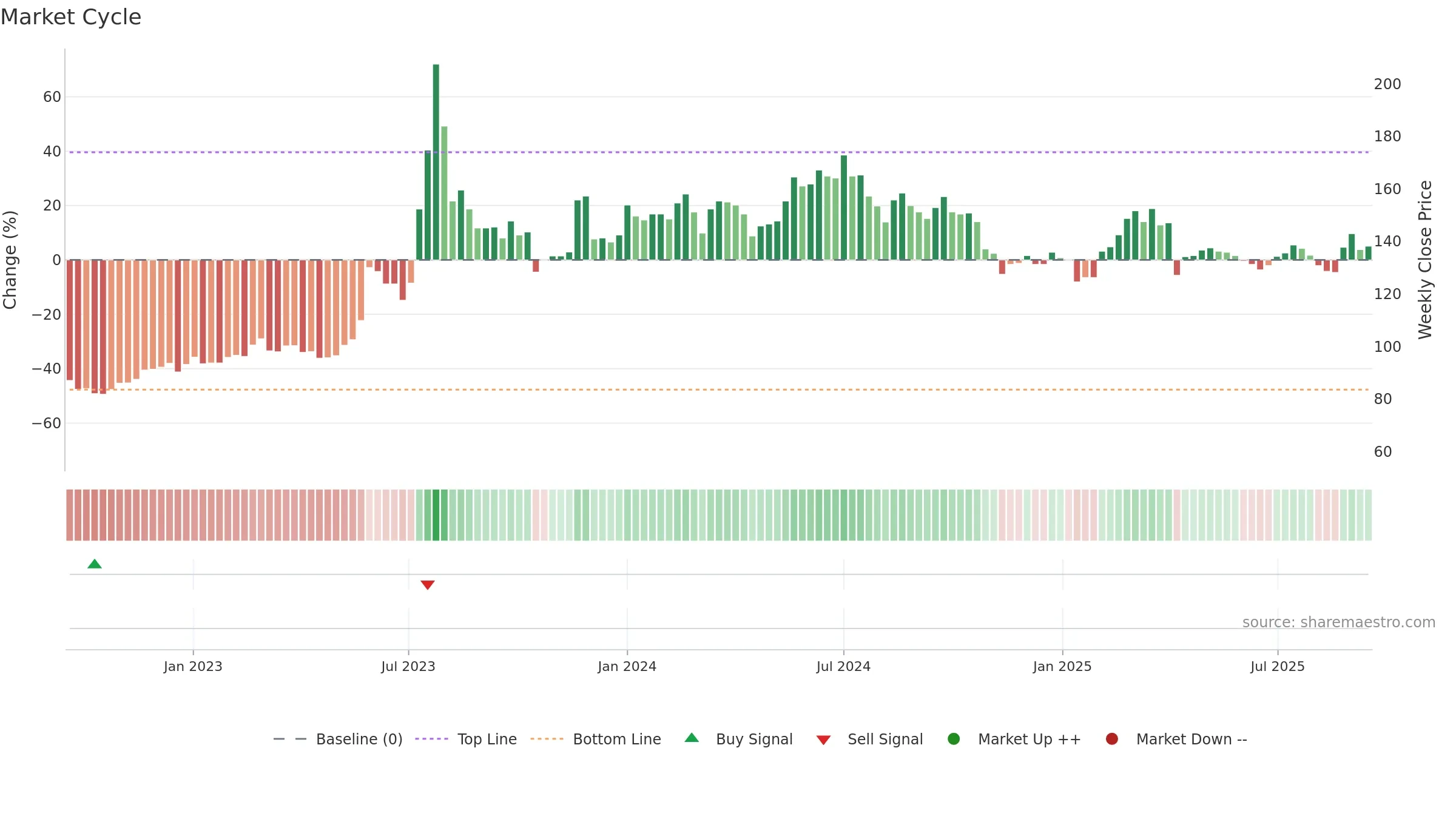Click the 60 tick on Change axis
Image resolution: width=1456 pixels, height=819 pixels.
tap(52, 97)
